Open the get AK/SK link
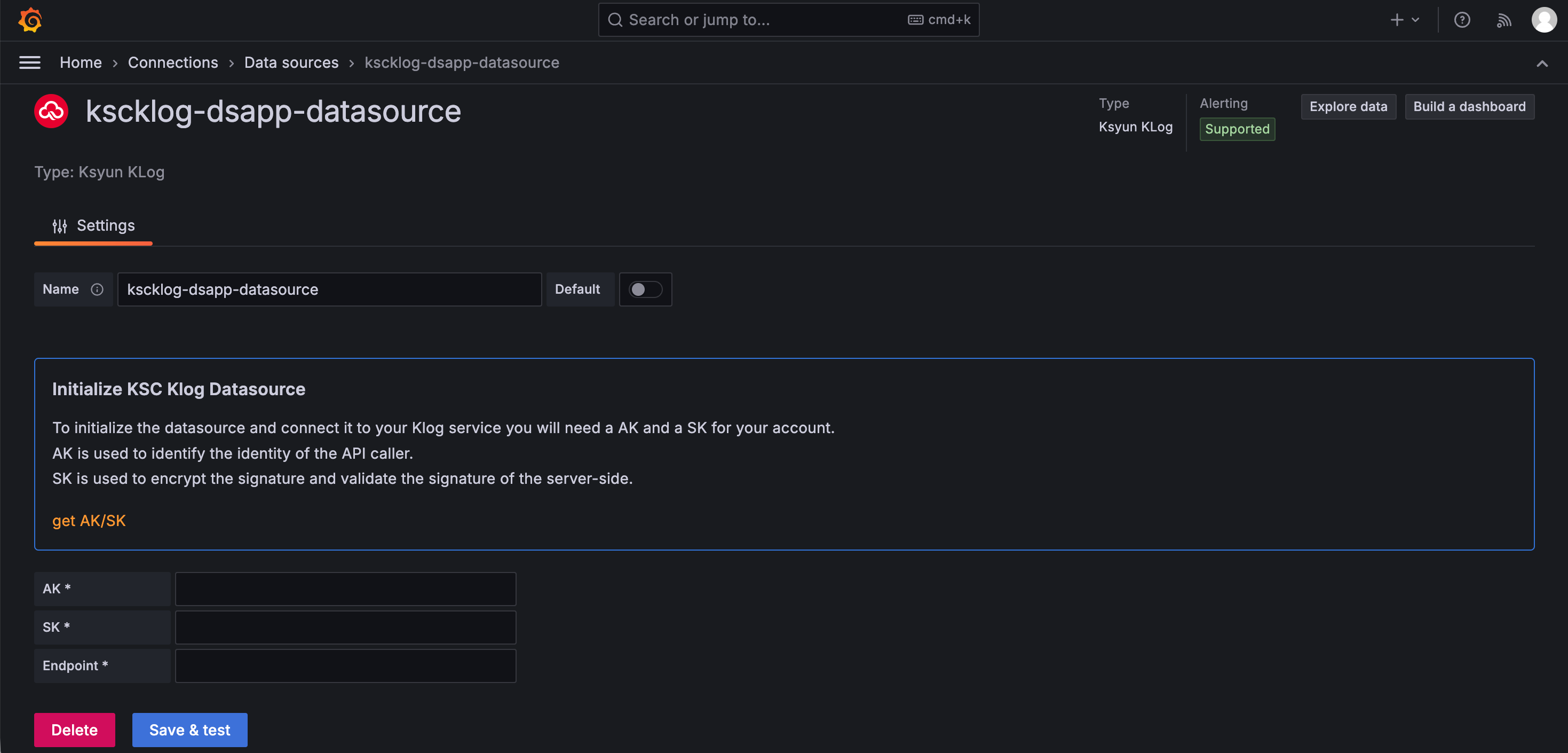Image resolution: width=1568 pixels, height=753 pixels. (89, 521)
